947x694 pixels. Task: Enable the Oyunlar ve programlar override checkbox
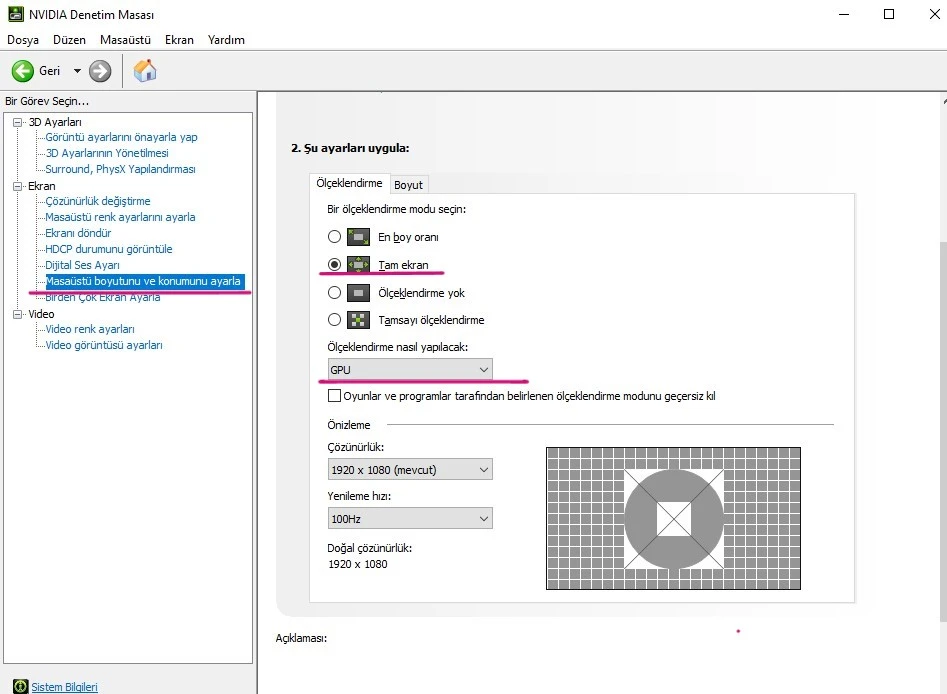[334, 396]
